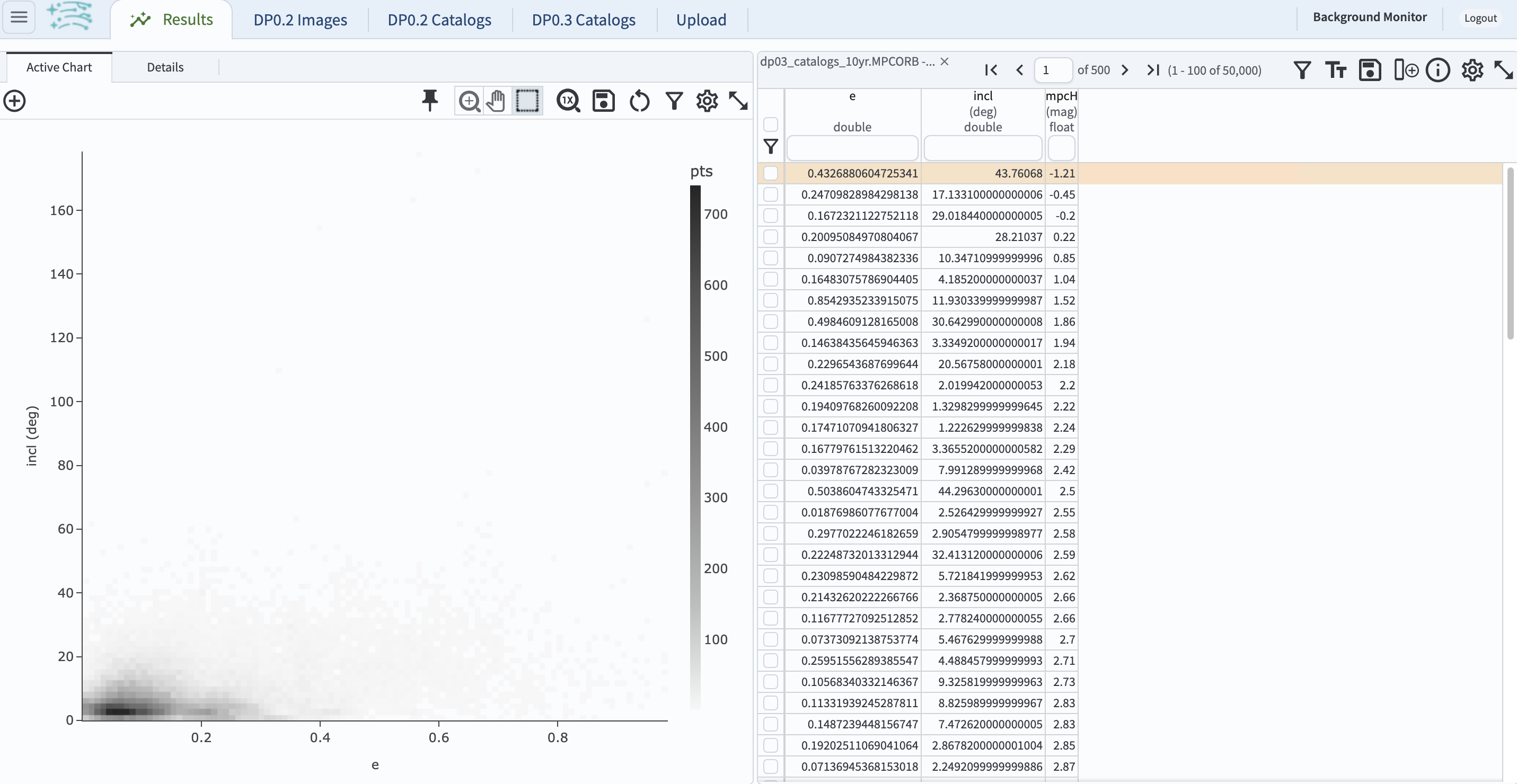Open the hamburger menu
1517x784 pixels.
19,17
